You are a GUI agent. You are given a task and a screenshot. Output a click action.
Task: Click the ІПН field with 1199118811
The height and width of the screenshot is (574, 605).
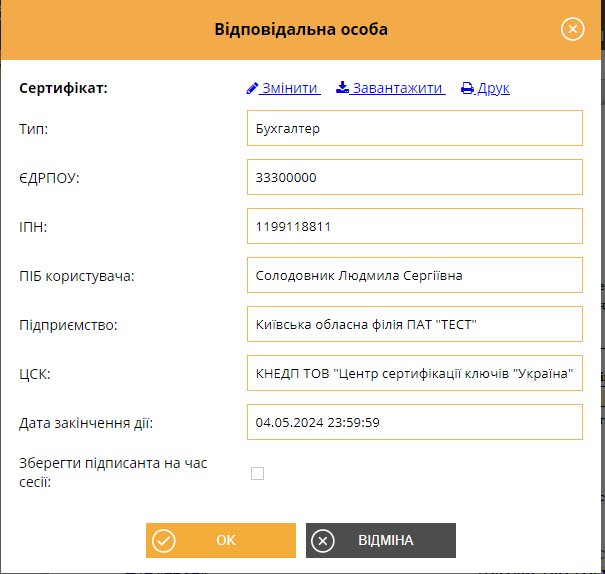click(415, 226)
